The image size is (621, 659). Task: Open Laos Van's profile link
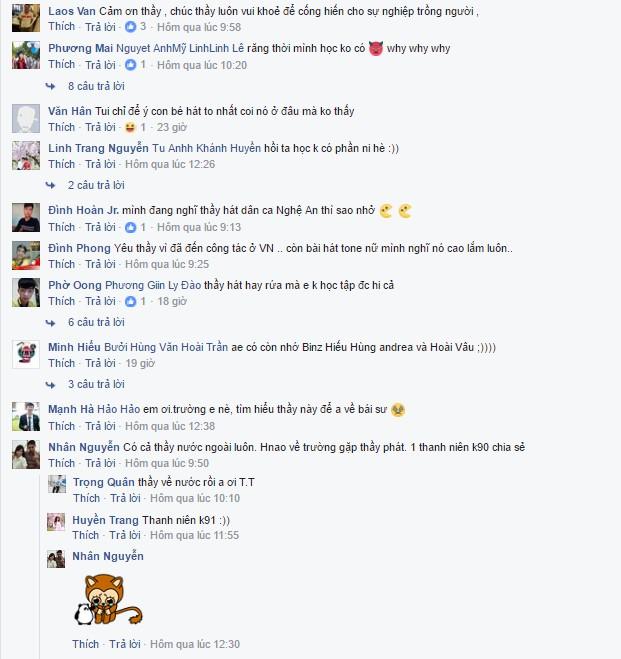[72, 11]
